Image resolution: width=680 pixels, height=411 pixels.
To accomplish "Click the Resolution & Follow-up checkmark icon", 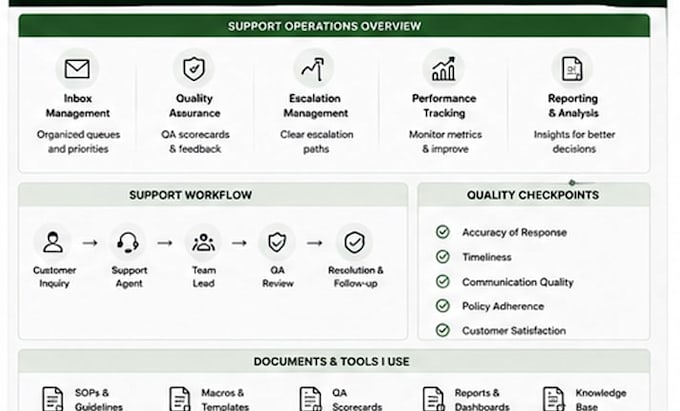I will [354, 242].
